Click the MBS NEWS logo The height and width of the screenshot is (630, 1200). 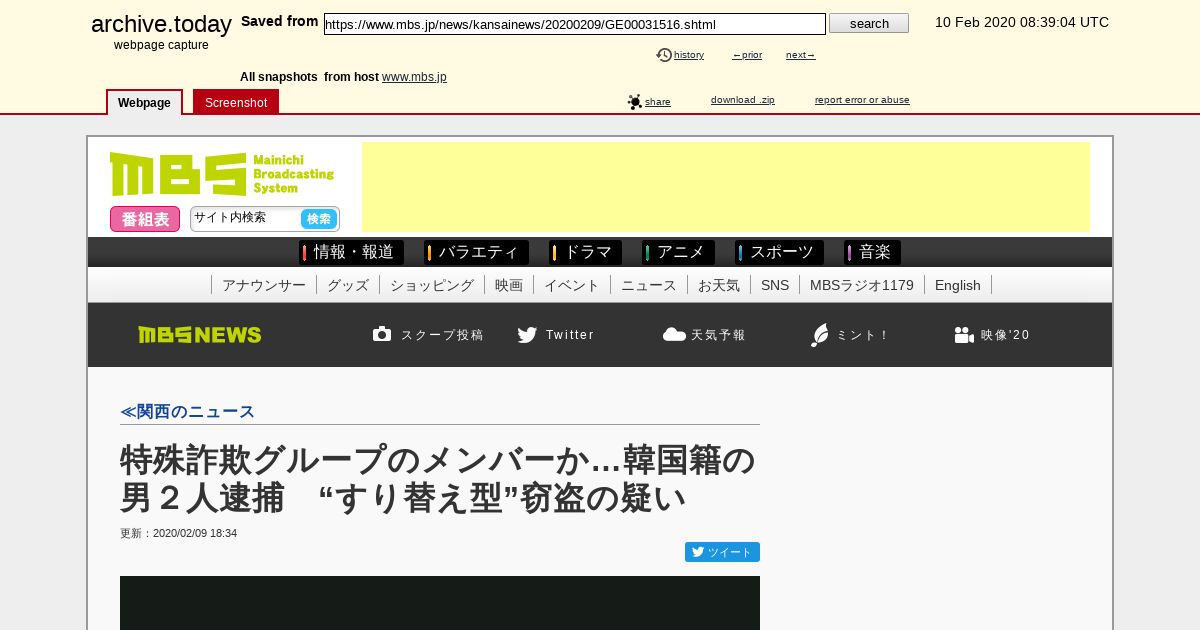coord(200,335)
